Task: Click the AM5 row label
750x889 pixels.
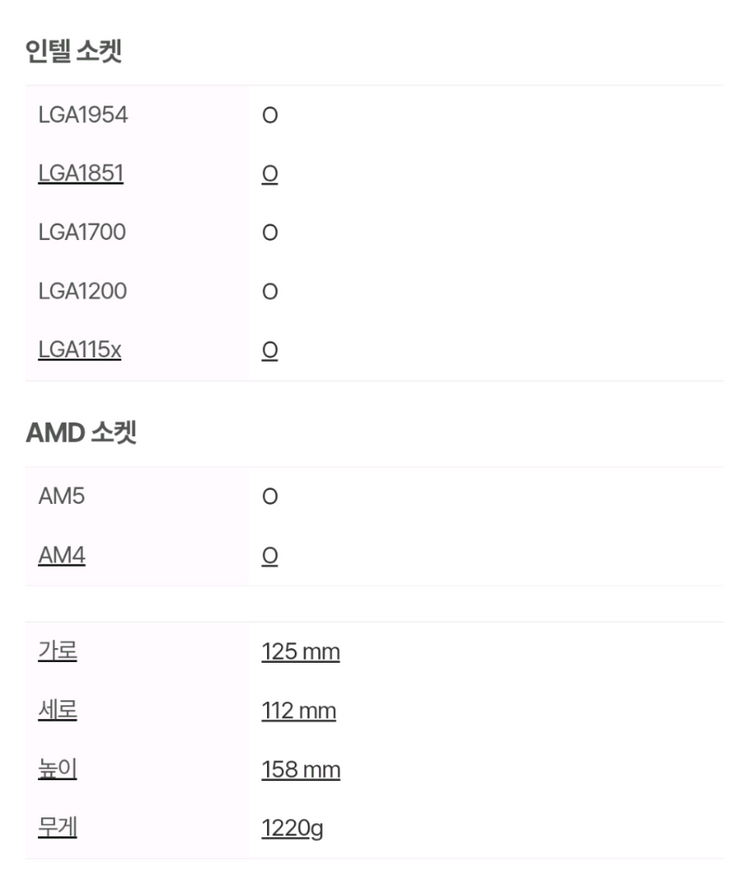Action: coord(62,497)
